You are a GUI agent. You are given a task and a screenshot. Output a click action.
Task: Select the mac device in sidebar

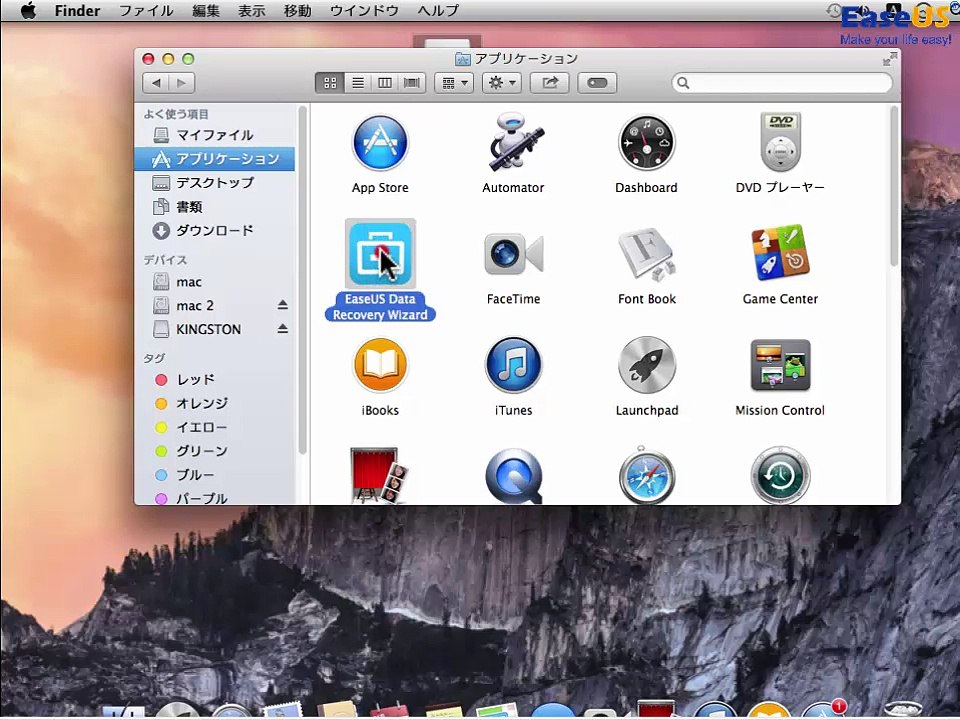(214, 282)
